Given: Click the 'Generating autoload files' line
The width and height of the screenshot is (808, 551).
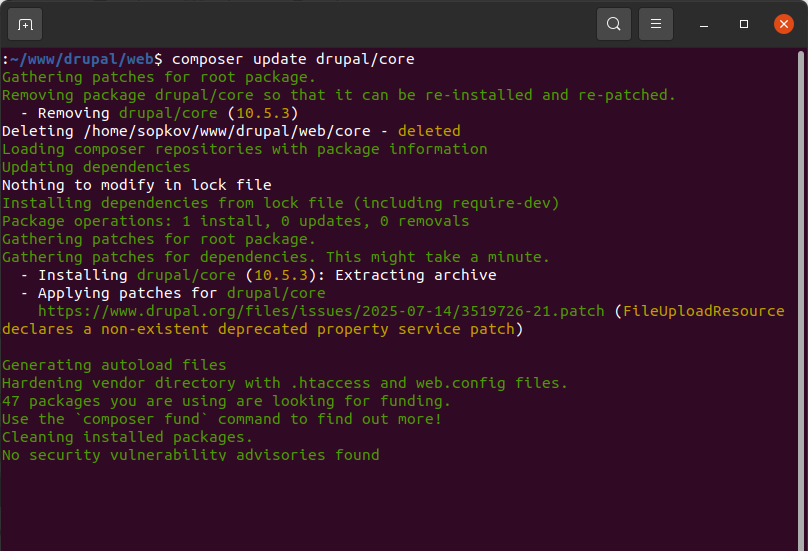Looking at the screenshot, I should point(114,365).
